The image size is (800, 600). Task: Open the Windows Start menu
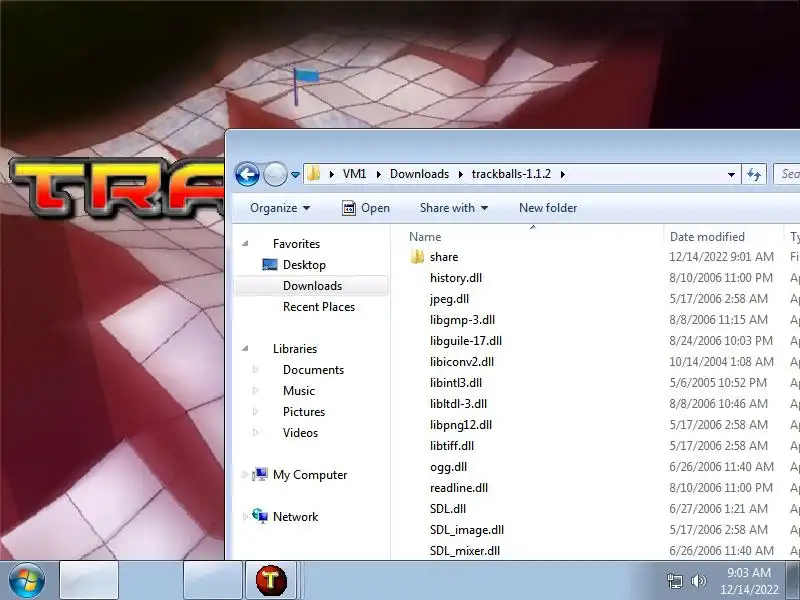27,580
